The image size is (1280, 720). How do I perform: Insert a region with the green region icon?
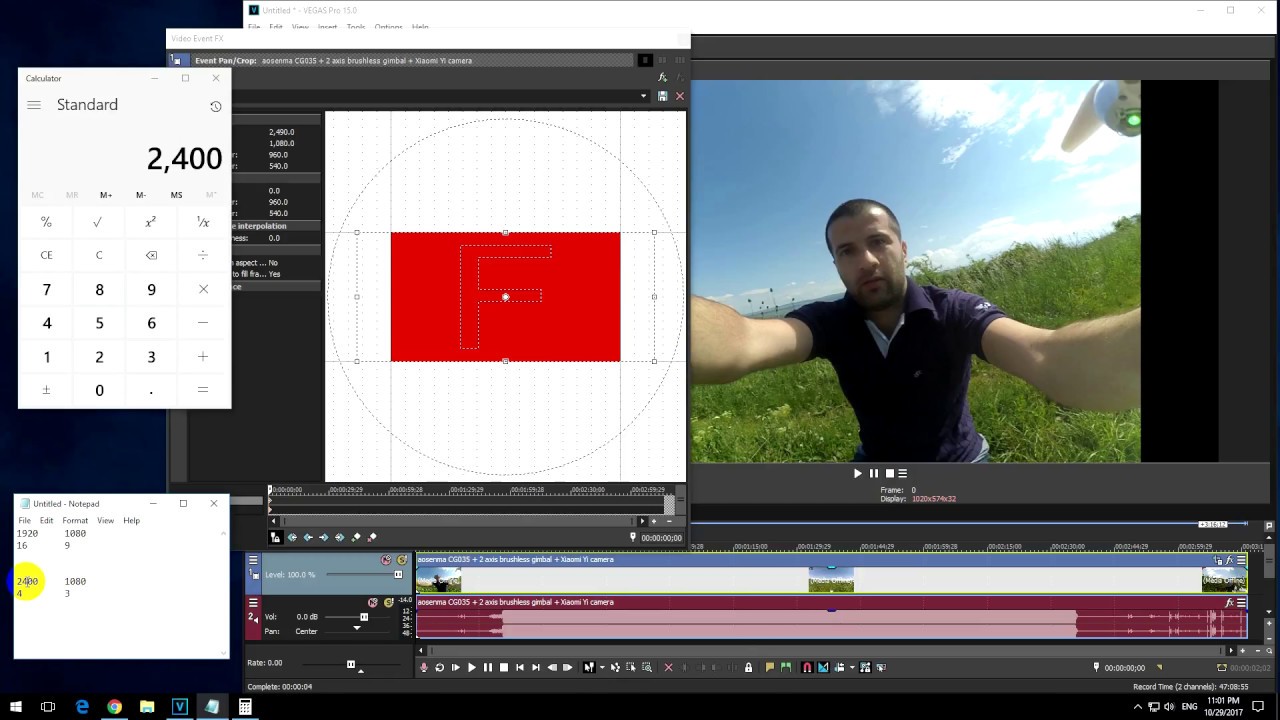785,667
